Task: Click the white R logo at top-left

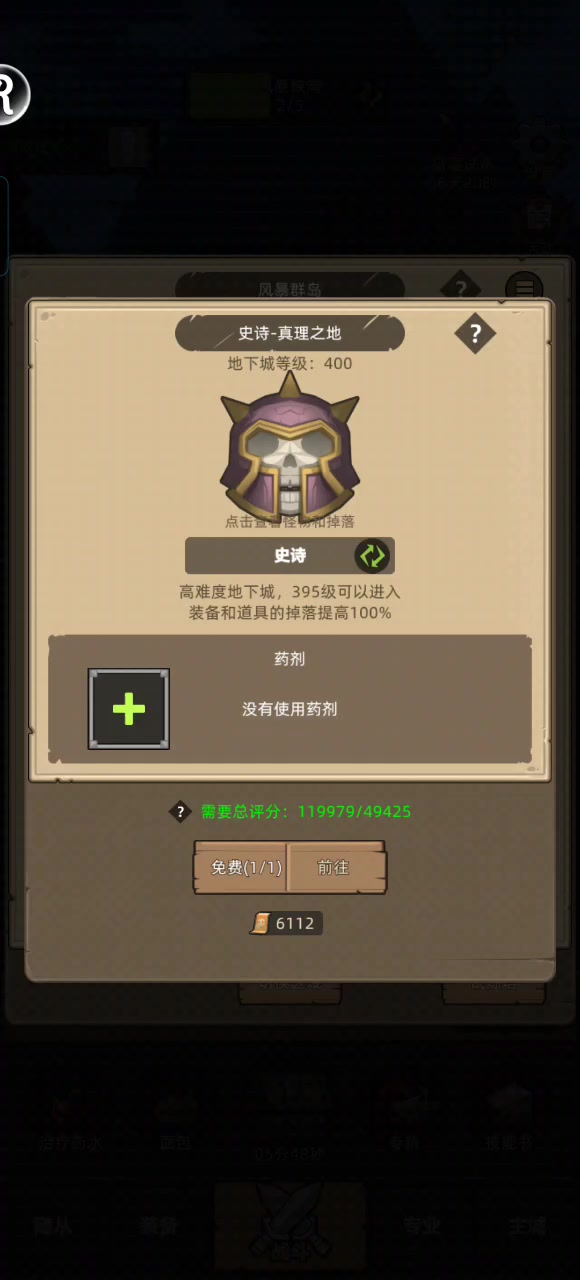Action: 12,94
